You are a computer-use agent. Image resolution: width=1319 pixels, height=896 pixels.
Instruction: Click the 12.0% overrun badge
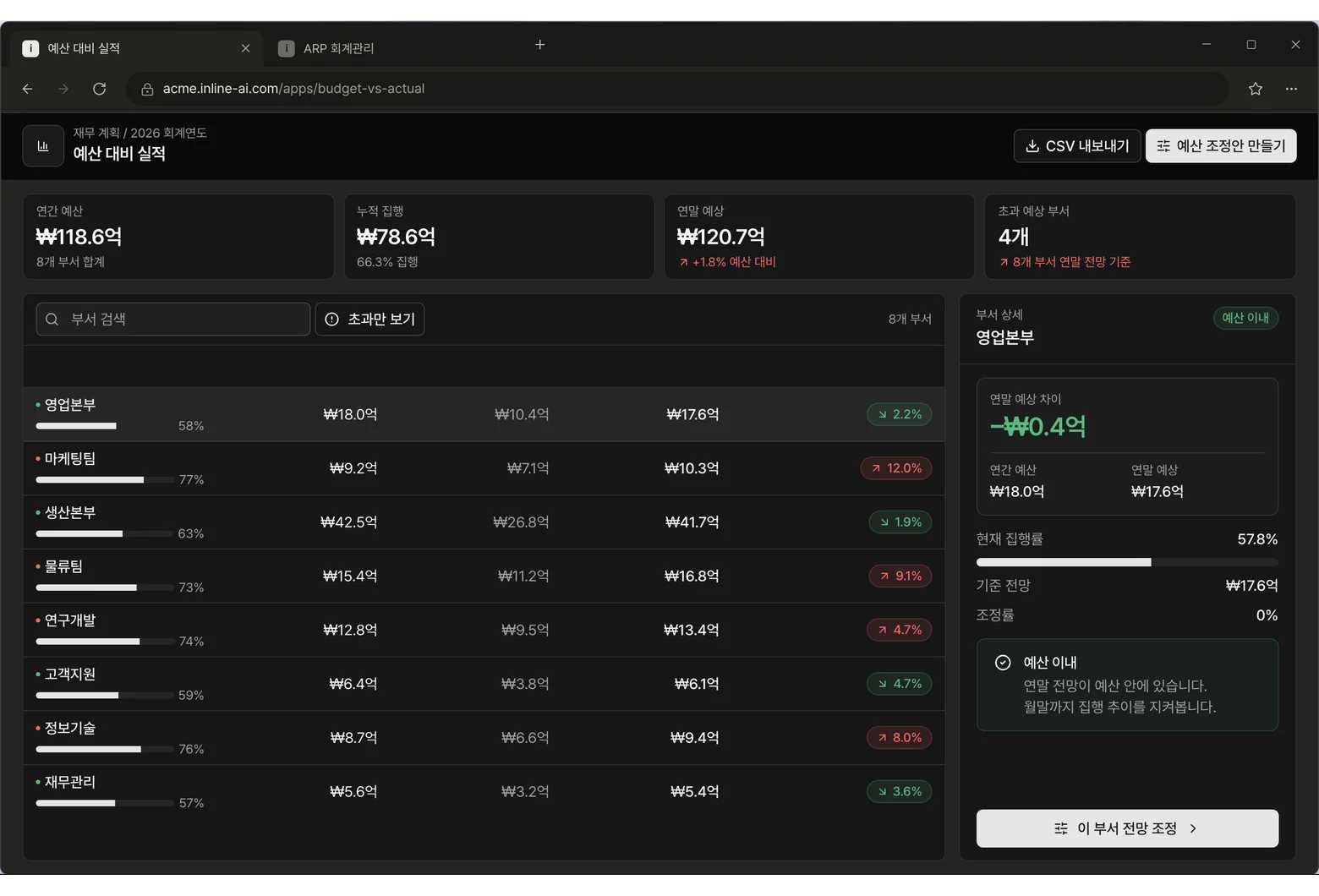click(x=896, y=468)
